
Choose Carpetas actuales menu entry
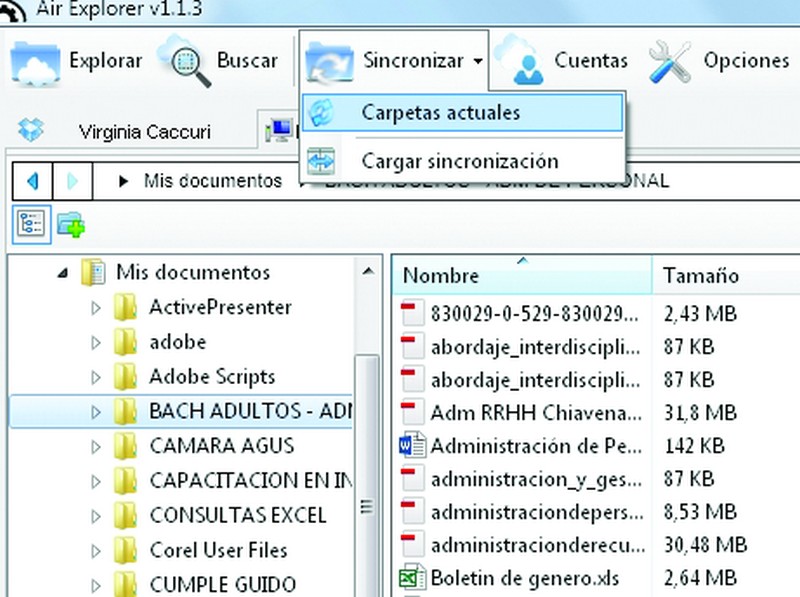(x=462, y=112)
